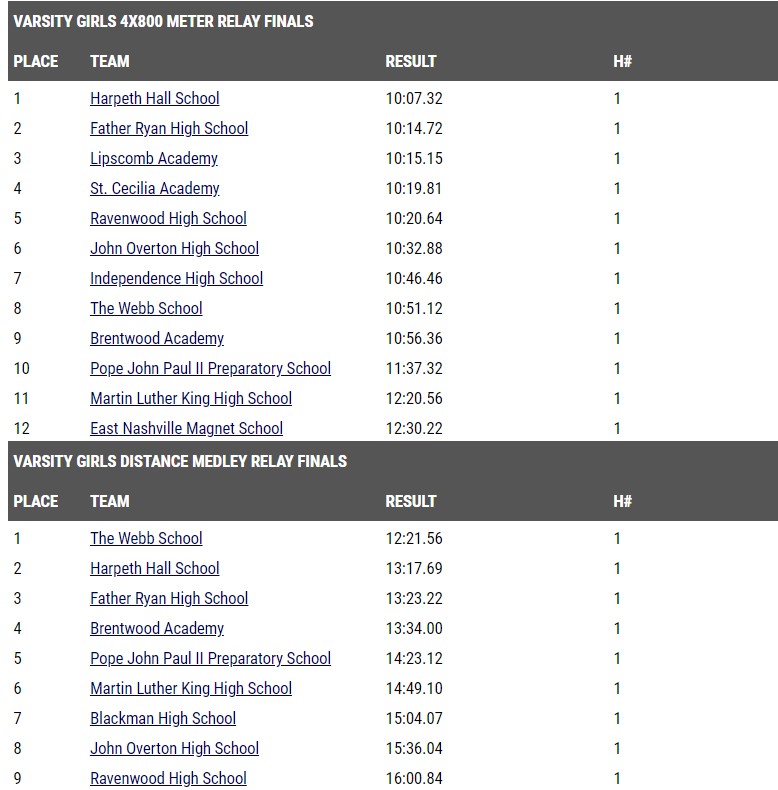Open Brentwood Academy in distance medley relay

point(157,628)
